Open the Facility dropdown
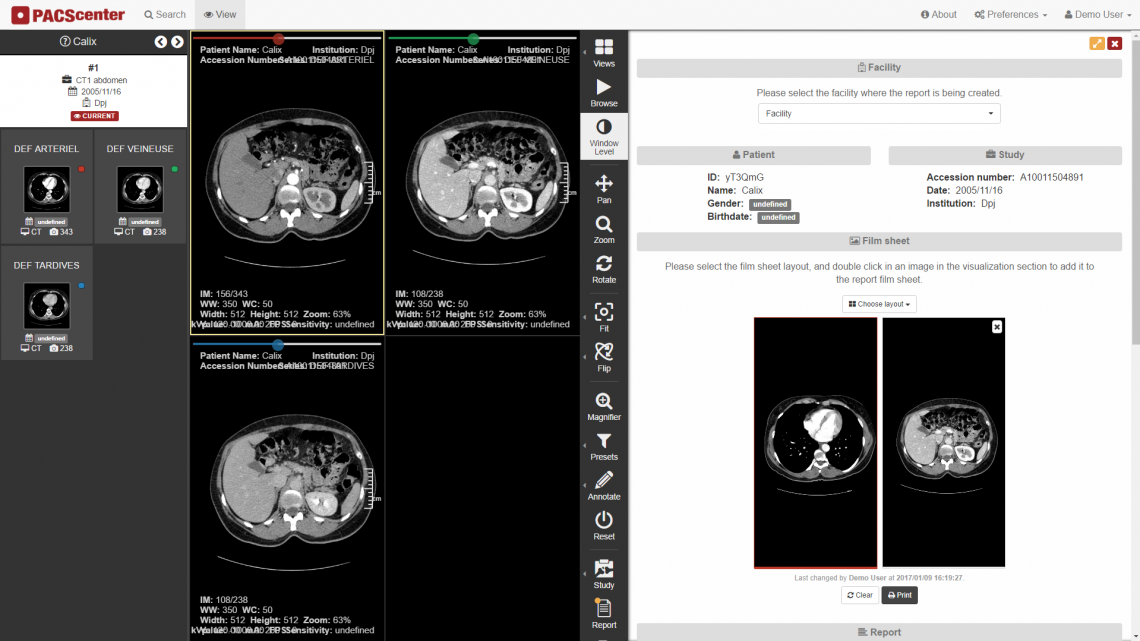1140x641 pixels. (879, 113)
